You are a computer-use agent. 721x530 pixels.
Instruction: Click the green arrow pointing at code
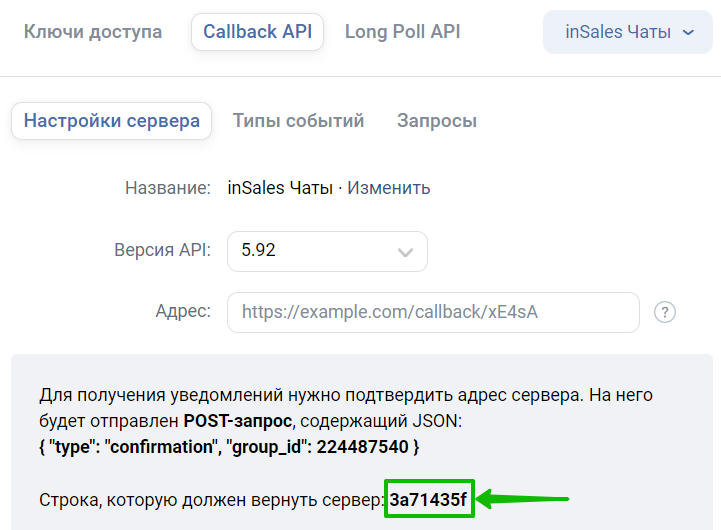click(x=523, y=499)
